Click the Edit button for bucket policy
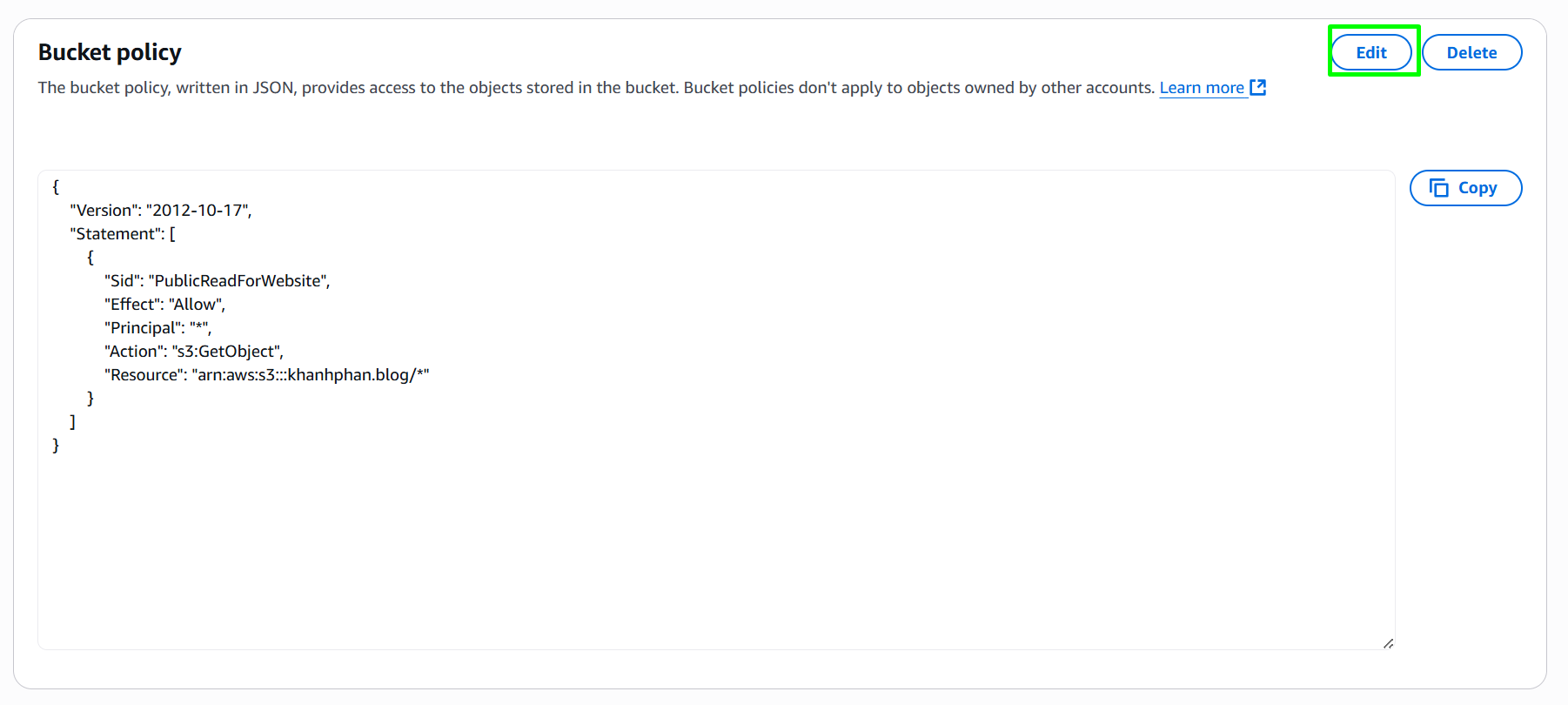Screen dimensions: 1568x705 [1371, 52]
